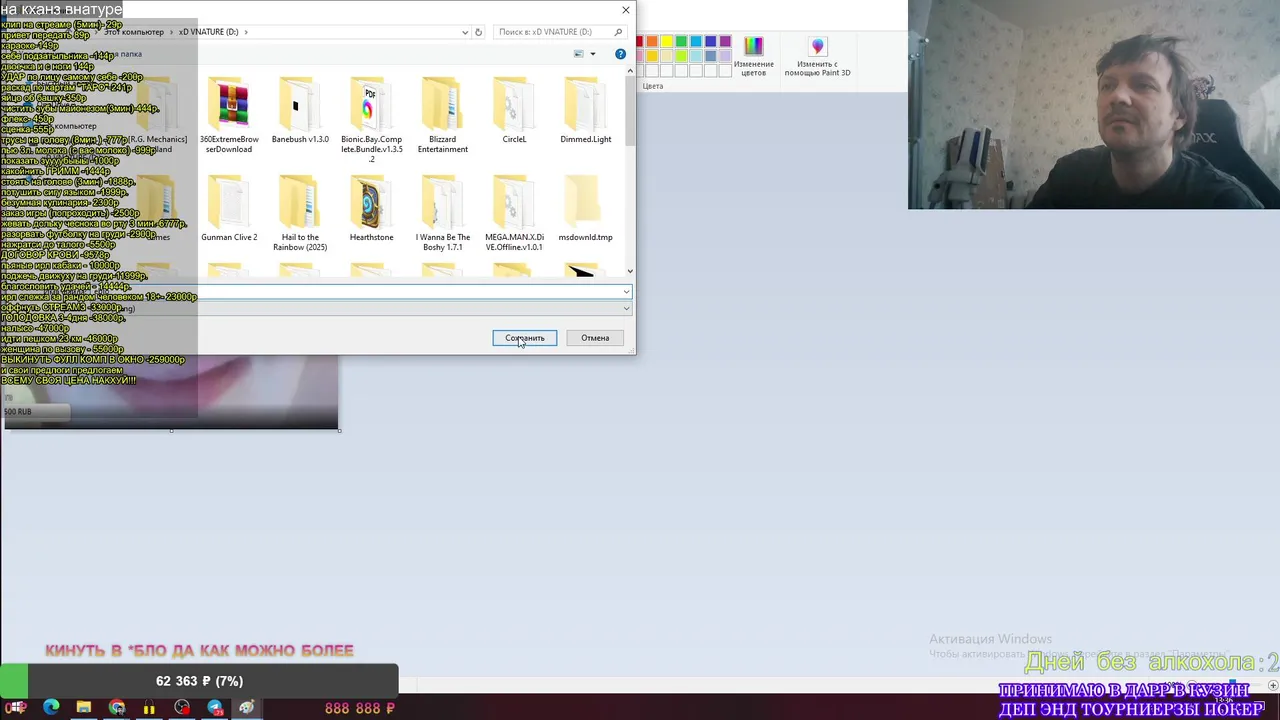Open Telegram from the taskbar
The image size is (1280, 720).
pyautogui.click(x=215, y=708)
